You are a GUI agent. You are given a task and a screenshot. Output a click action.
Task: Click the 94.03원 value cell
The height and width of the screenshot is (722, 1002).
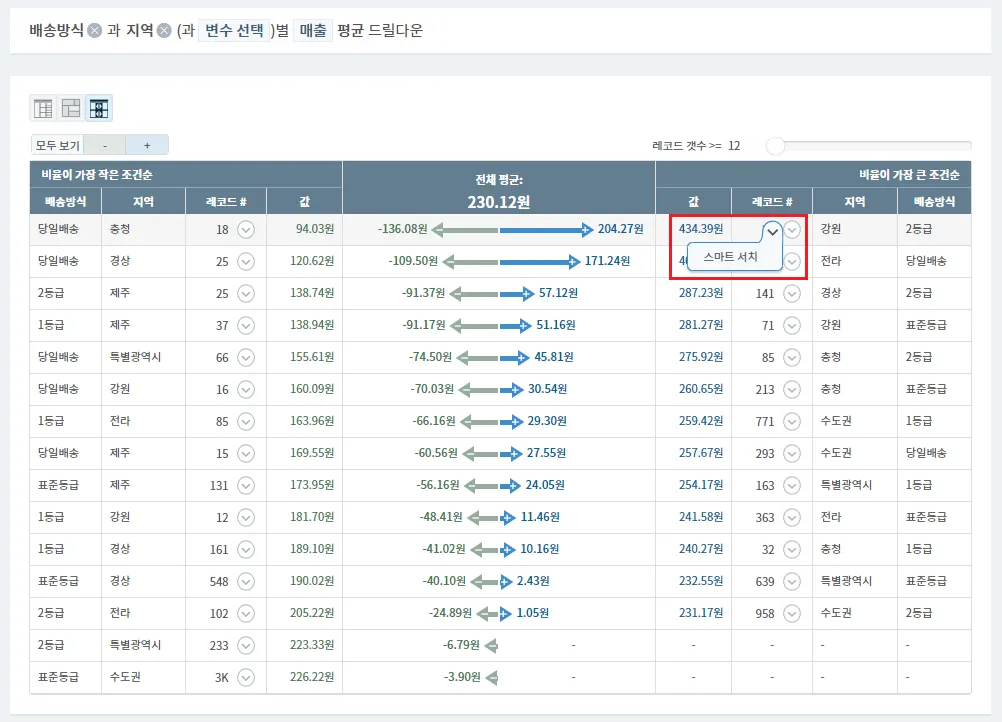click(314, 229)
